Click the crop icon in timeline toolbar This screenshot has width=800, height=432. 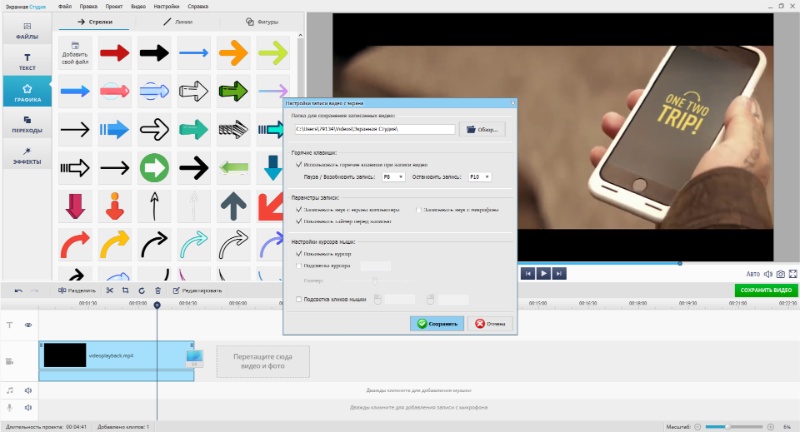126,290
